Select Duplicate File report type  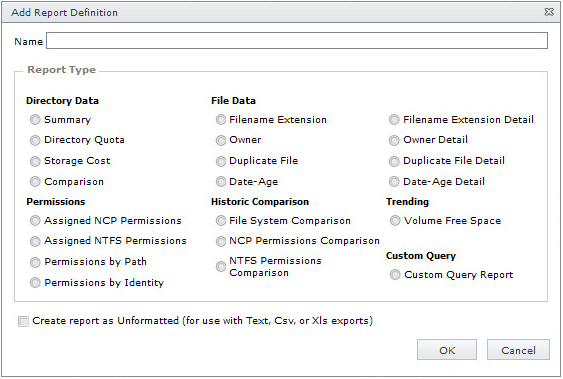(220, 161)
